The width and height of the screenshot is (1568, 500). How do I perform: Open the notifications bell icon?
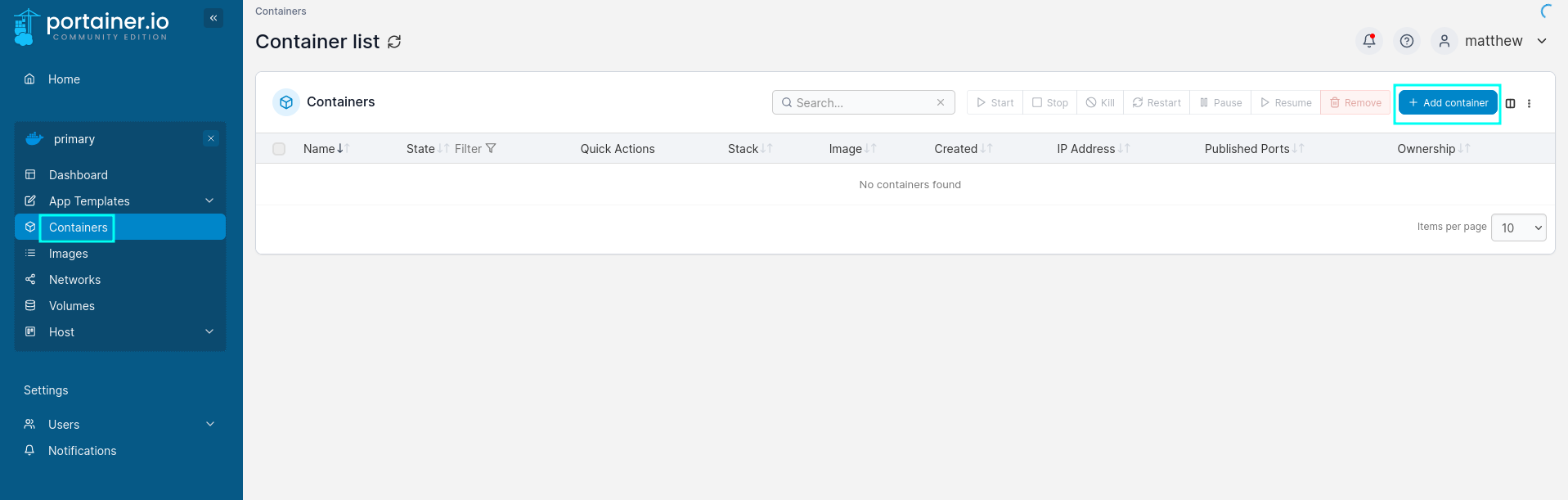(x=1368, y=41)
